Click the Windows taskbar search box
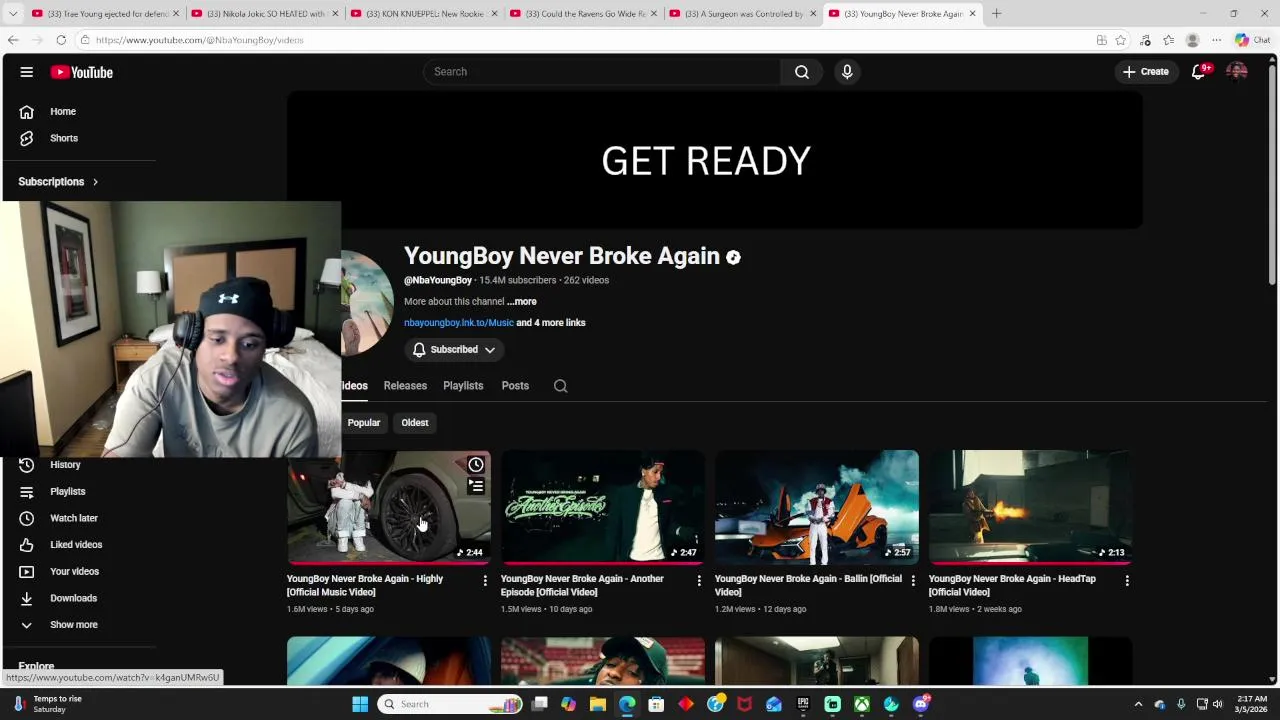1280x720 pixels. (x=452, y=704)
